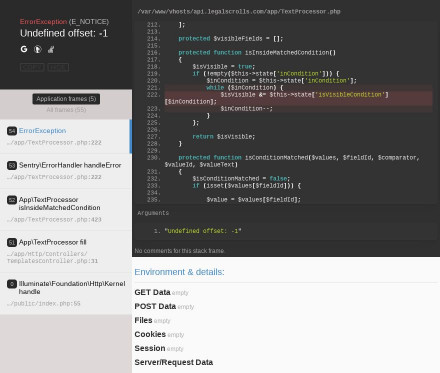Image resolution: width=440 pixels, height=373 pixels.
Task: Click the faded copy button under search icons
Action: [x=32, y=67]
